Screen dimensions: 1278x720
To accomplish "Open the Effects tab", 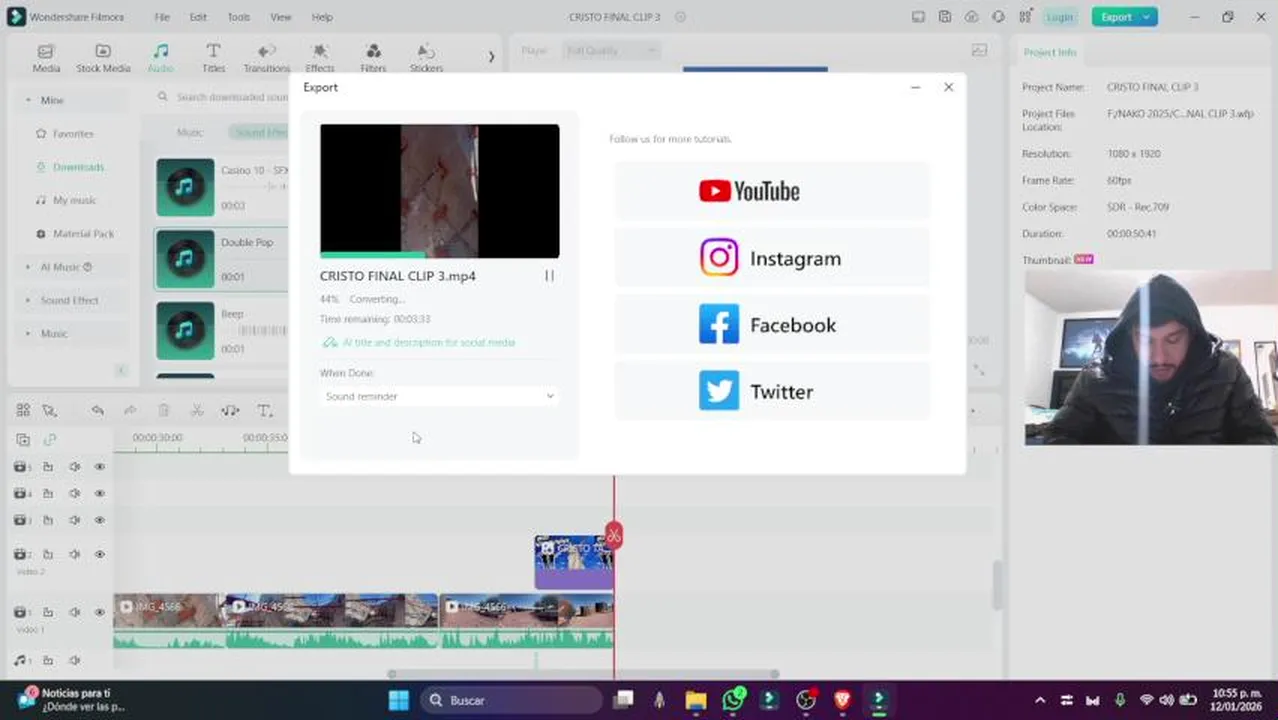I will tap(320, 58).
